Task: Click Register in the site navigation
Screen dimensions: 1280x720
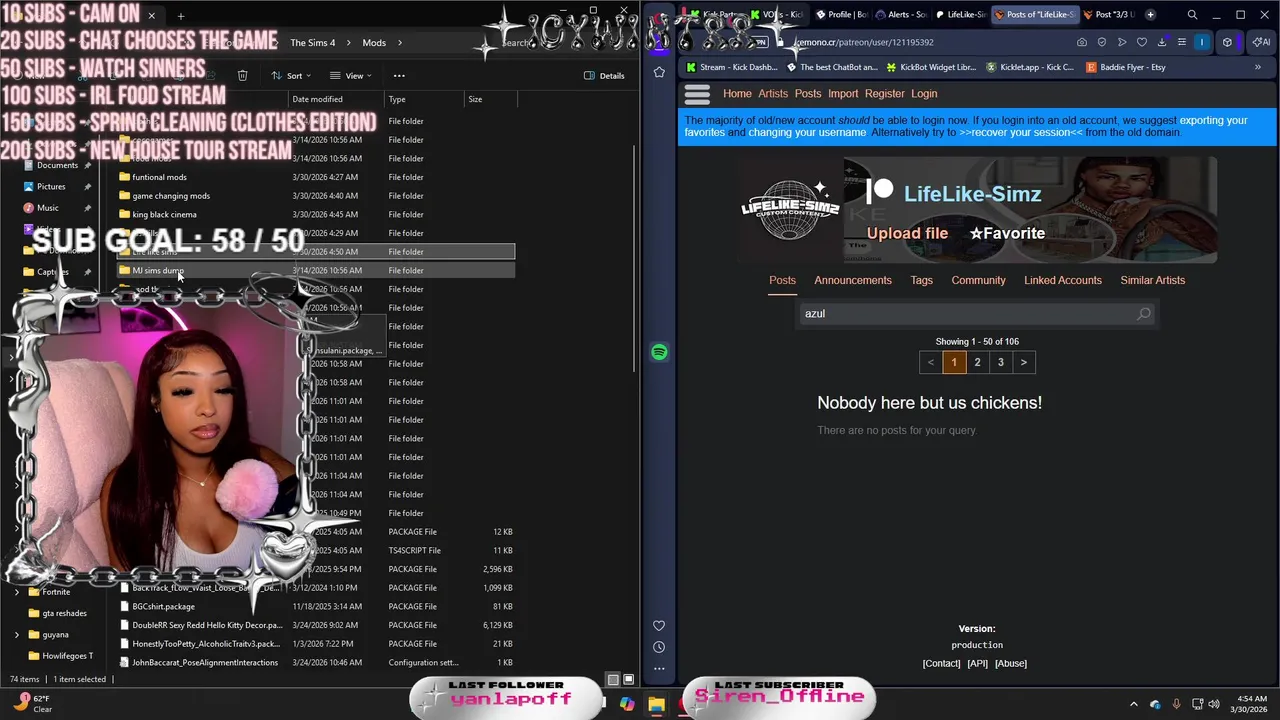Action: coord(885,94)
